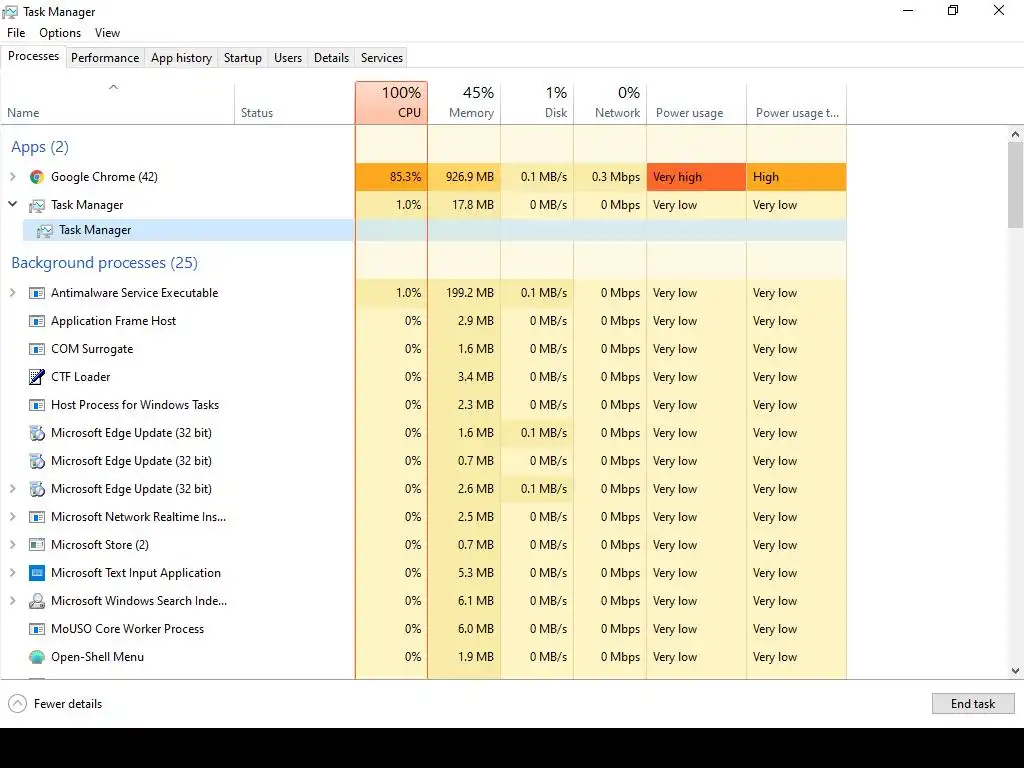Sort by the Name column header
1024x768 pixels.
click(118, 103)
